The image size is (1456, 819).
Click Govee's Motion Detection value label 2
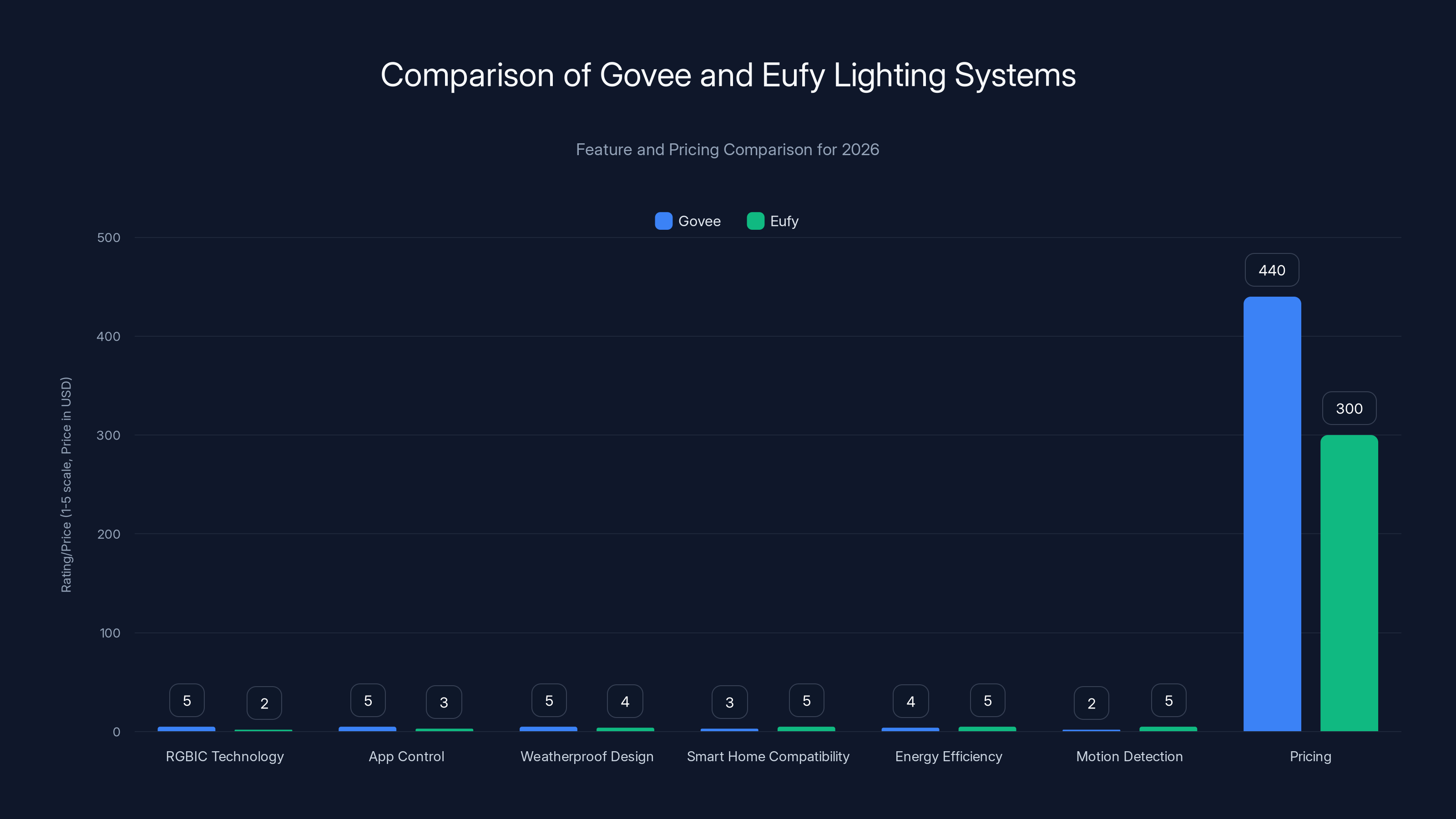point(1092,703)
